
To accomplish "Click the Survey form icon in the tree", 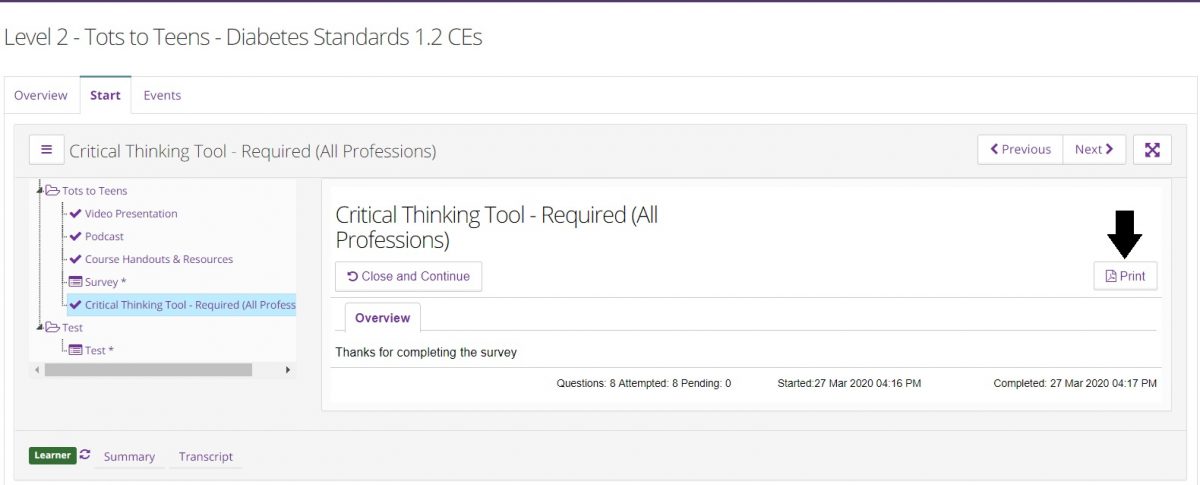I will click(75, 282).
